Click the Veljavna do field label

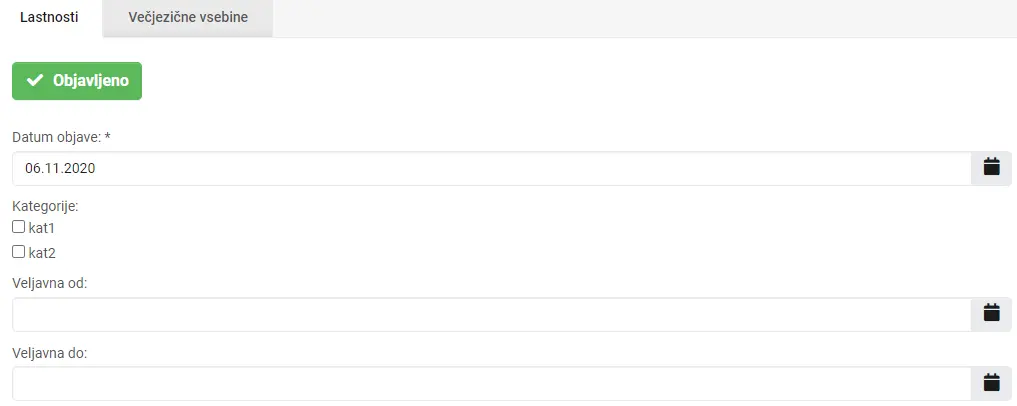(x=49, y=353)
